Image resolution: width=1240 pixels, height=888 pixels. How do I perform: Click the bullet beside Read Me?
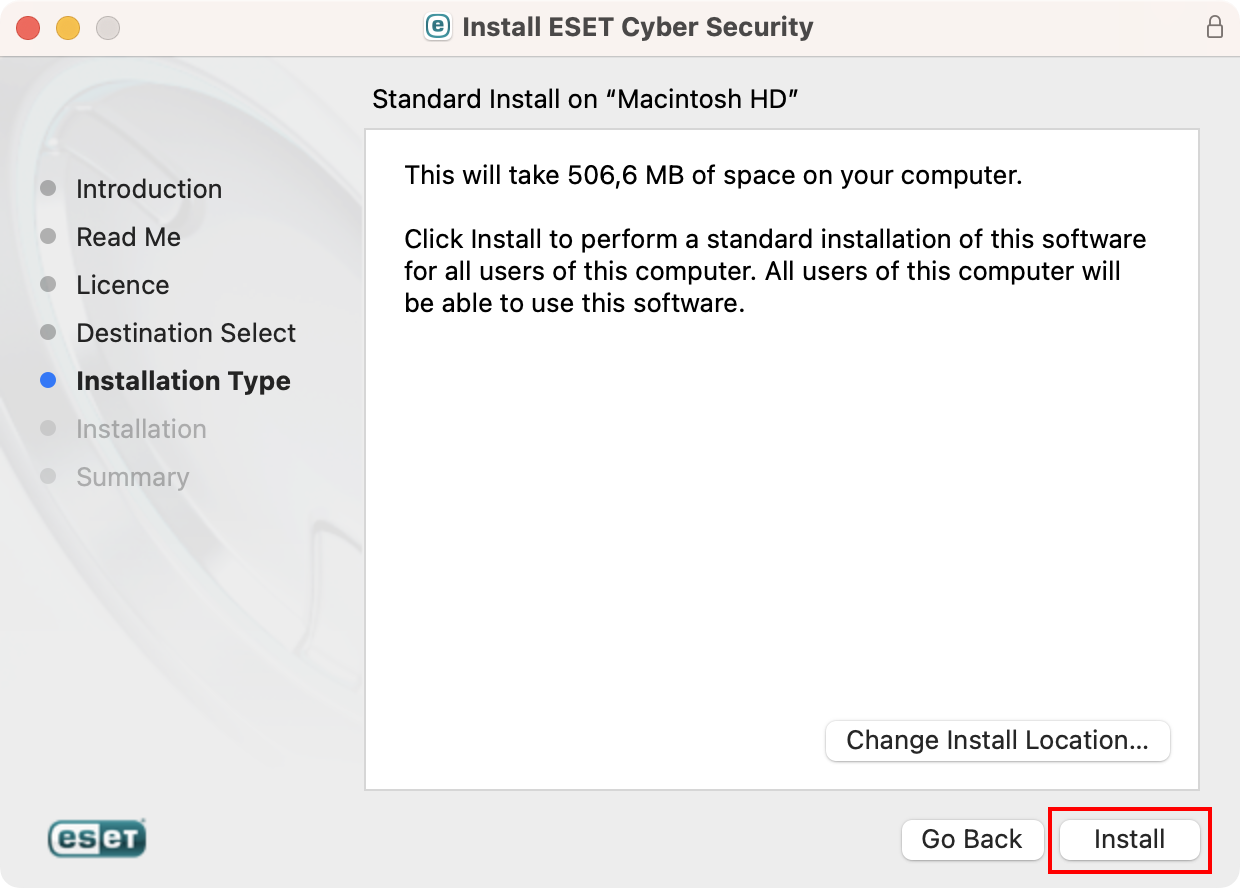pos(48,236)
